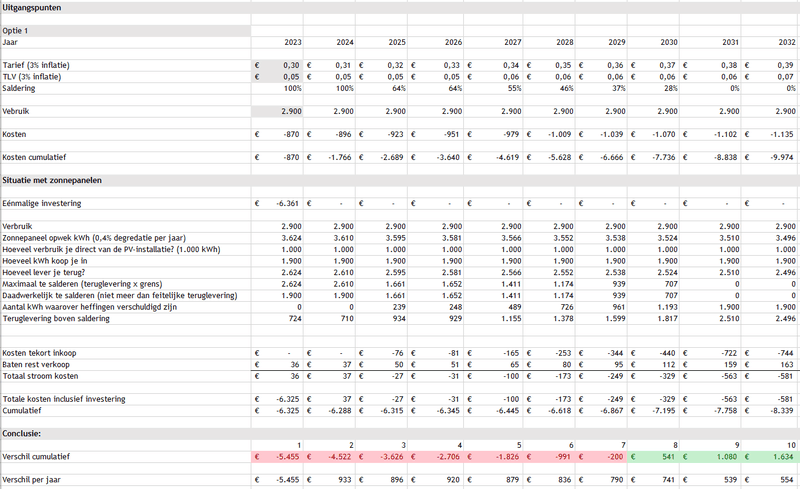Click the Kosten value -870 for 2023
This screenshot has width=800, height=489.
[277, 134]
